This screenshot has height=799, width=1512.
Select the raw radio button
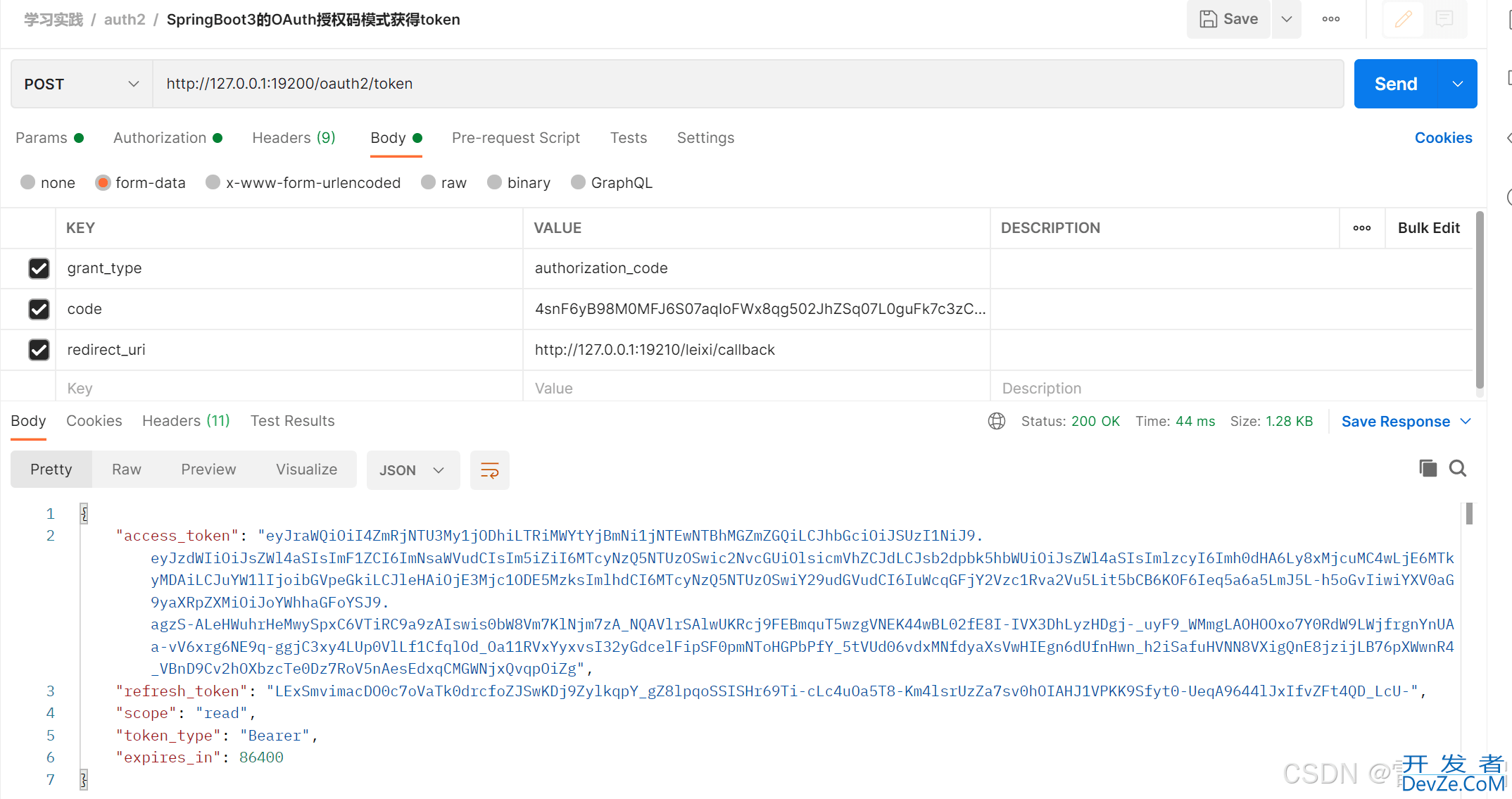point(429,183)
